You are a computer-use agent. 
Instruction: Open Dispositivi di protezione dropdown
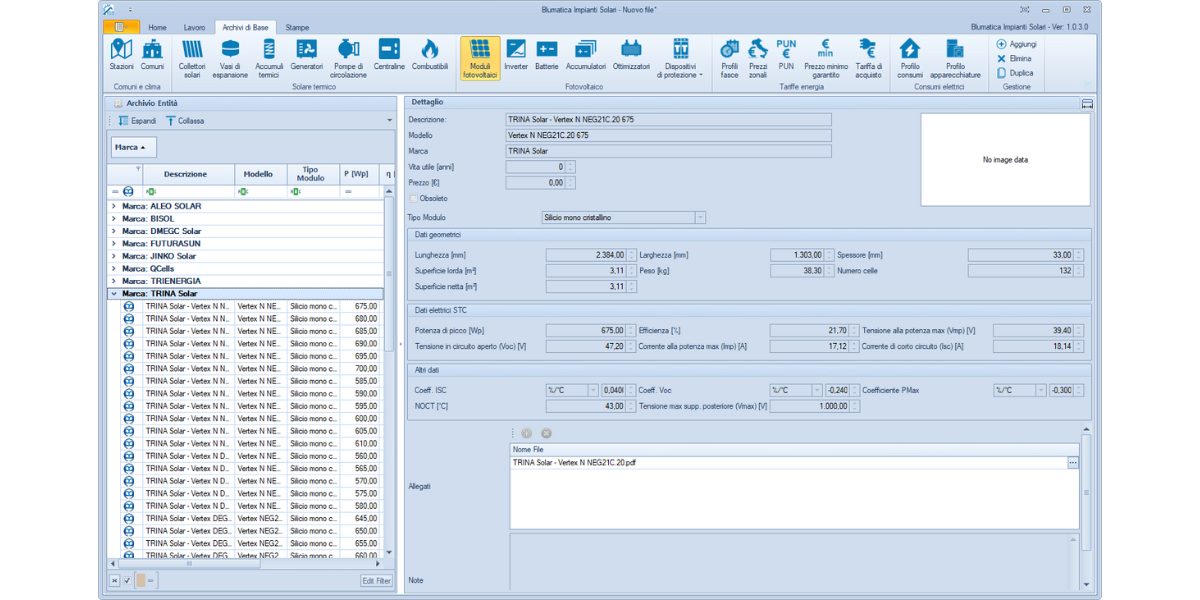click(x=680, y=59)
